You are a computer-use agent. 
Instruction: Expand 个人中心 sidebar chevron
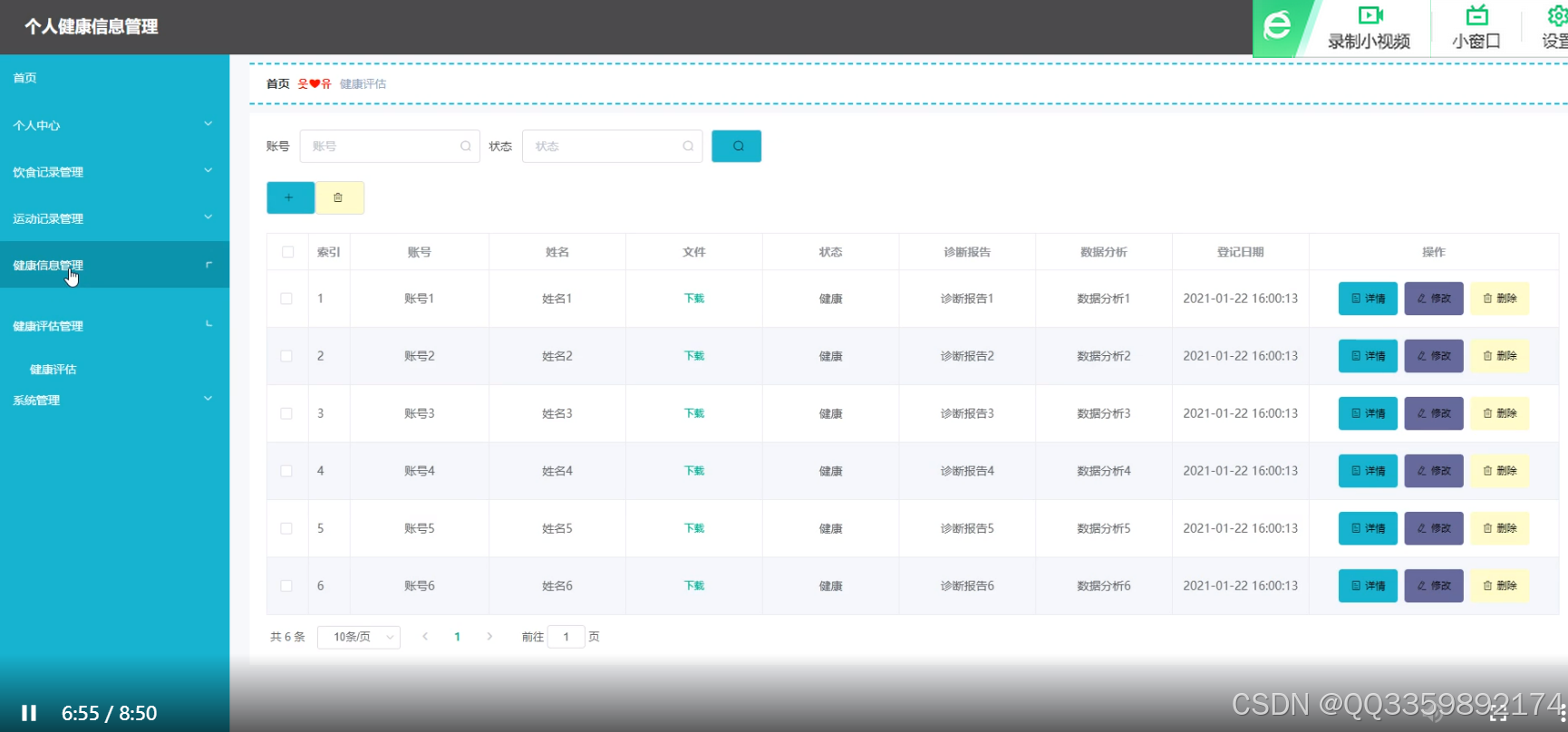pyautogui.click(x=208, y=124)
